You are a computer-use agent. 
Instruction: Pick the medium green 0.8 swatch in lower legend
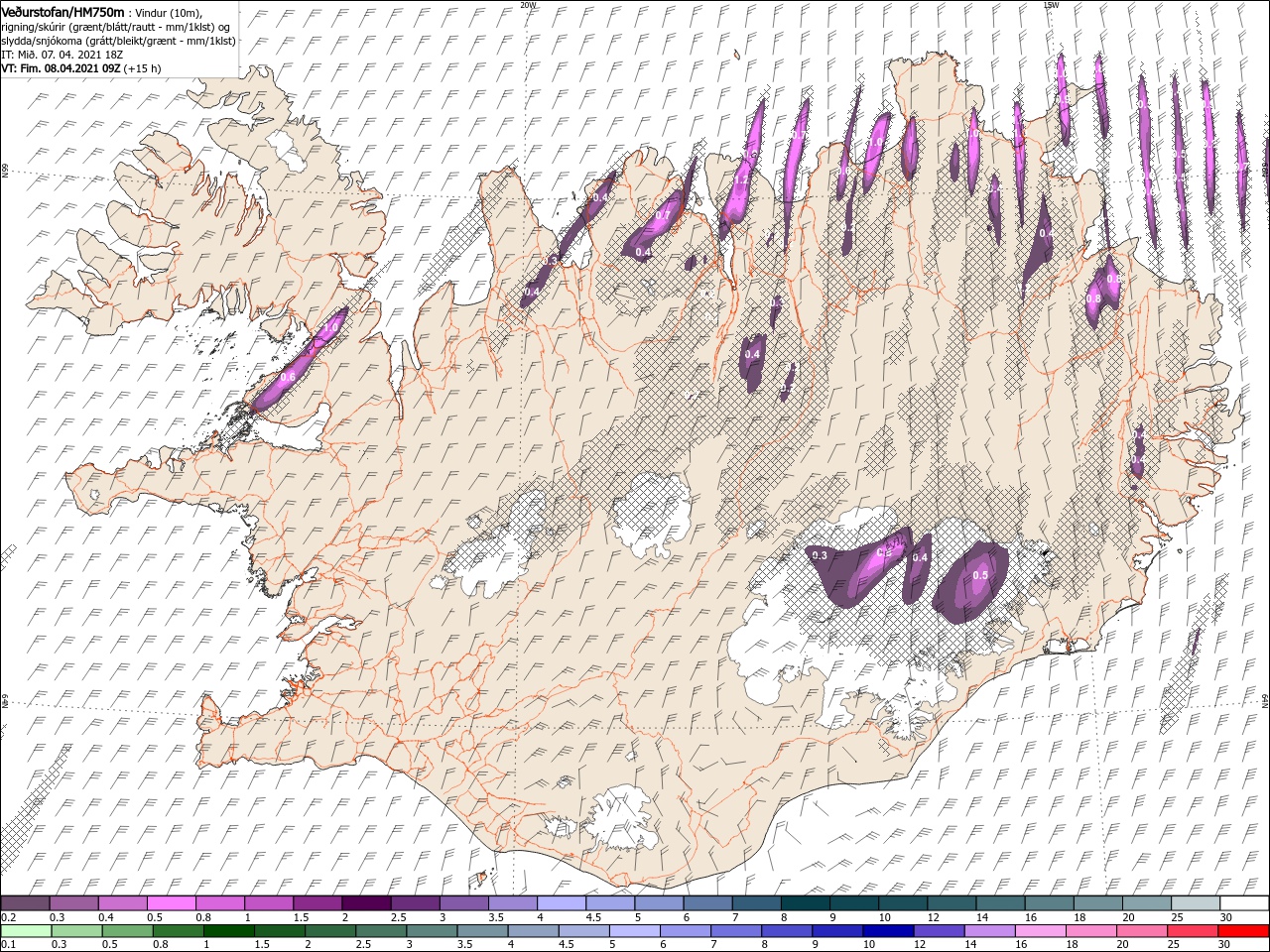coord(178,931)
